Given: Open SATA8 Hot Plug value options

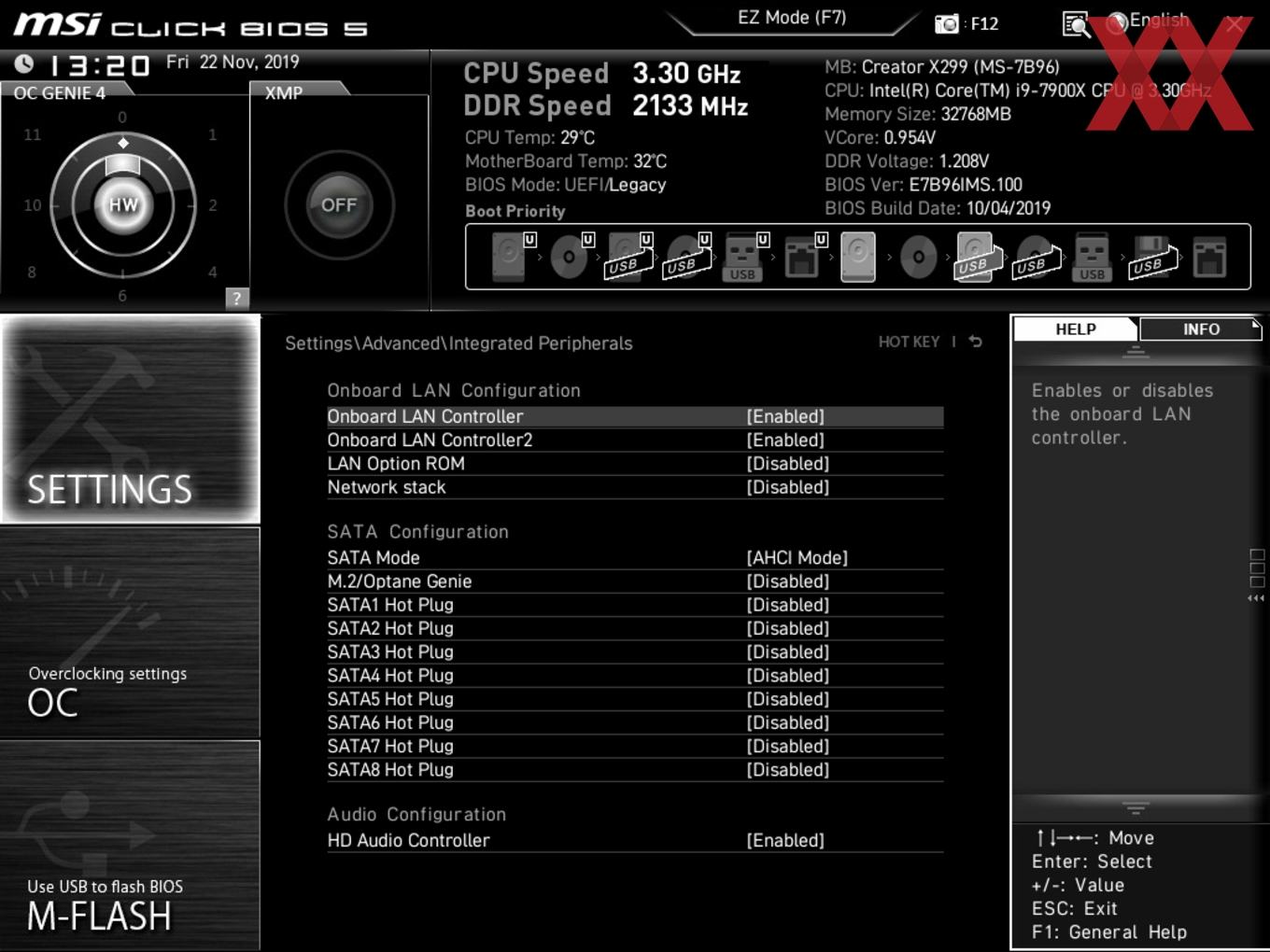Looking at the screenshot, I should (788, 769).
